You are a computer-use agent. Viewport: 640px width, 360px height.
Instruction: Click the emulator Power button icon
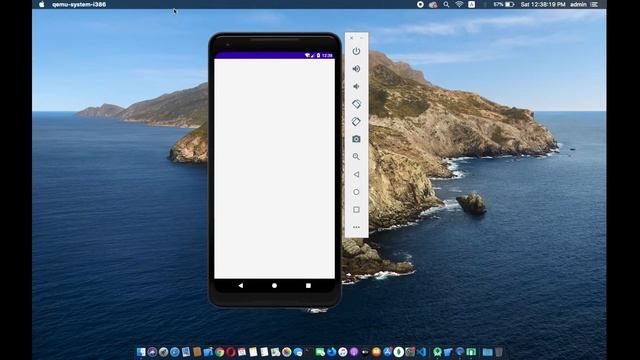(356, 51)
